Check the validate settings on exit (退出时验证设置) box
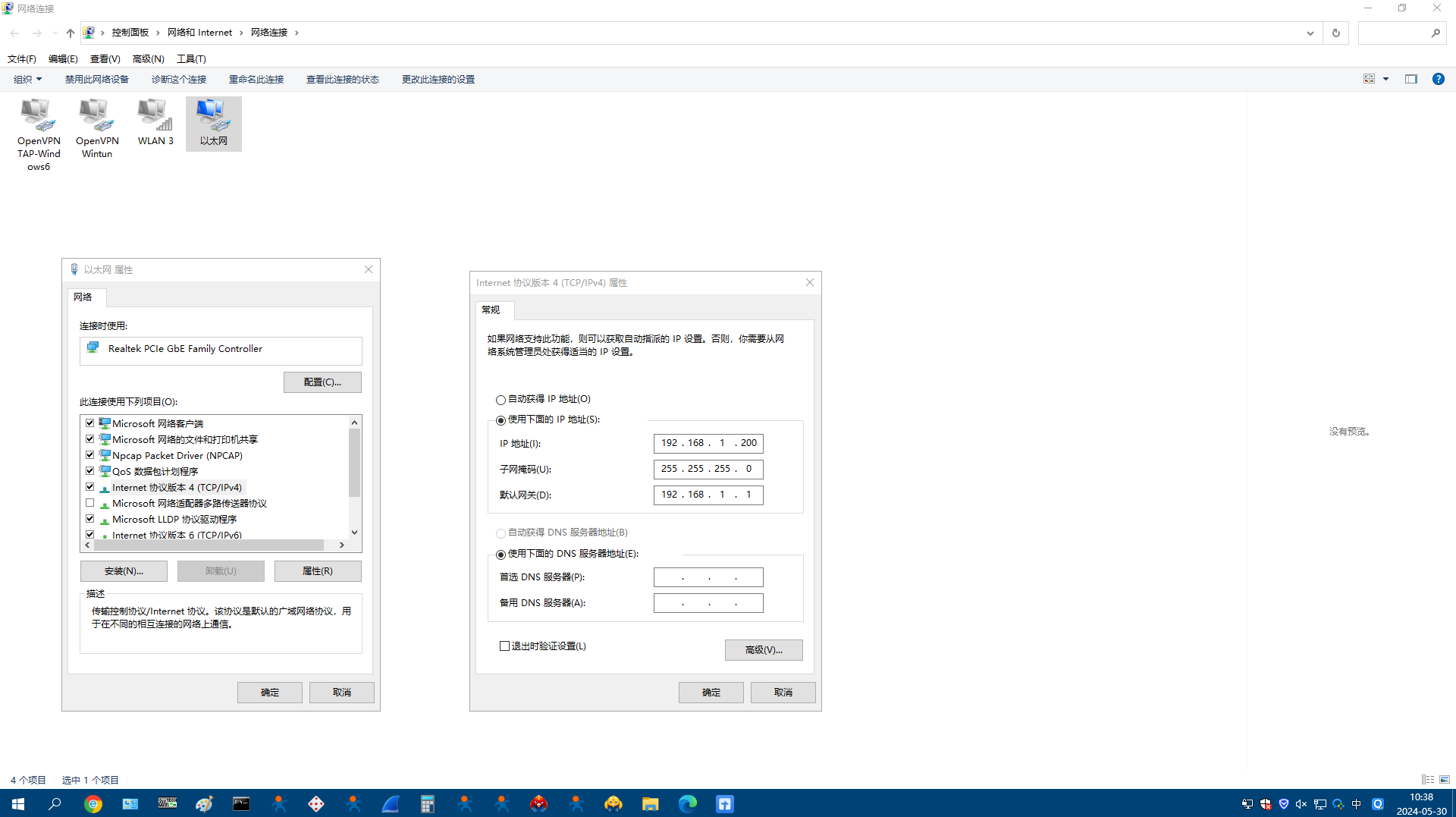1456x817 pixels. pos(504,646)
